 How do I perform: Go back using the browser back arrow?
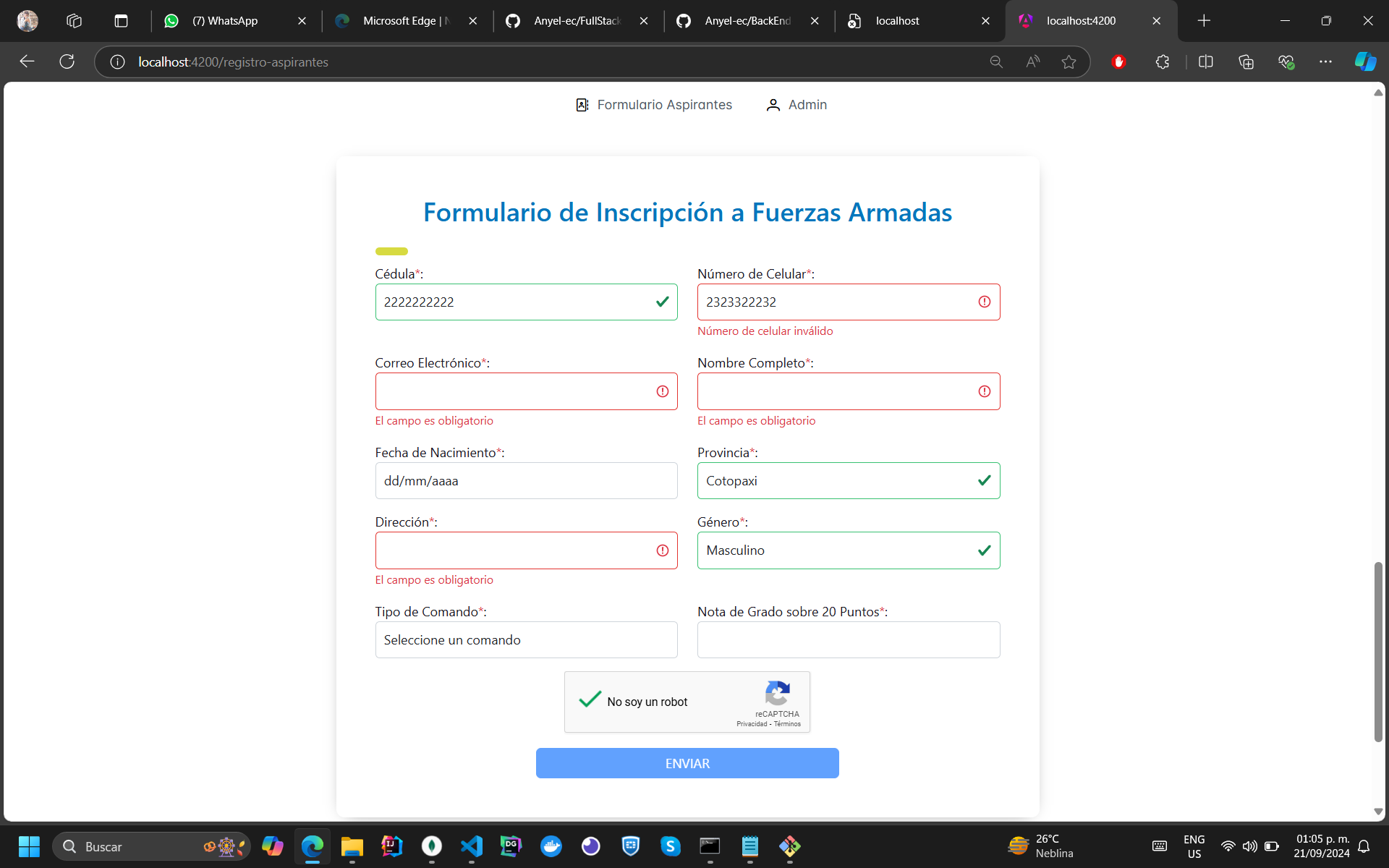point(27,62)
